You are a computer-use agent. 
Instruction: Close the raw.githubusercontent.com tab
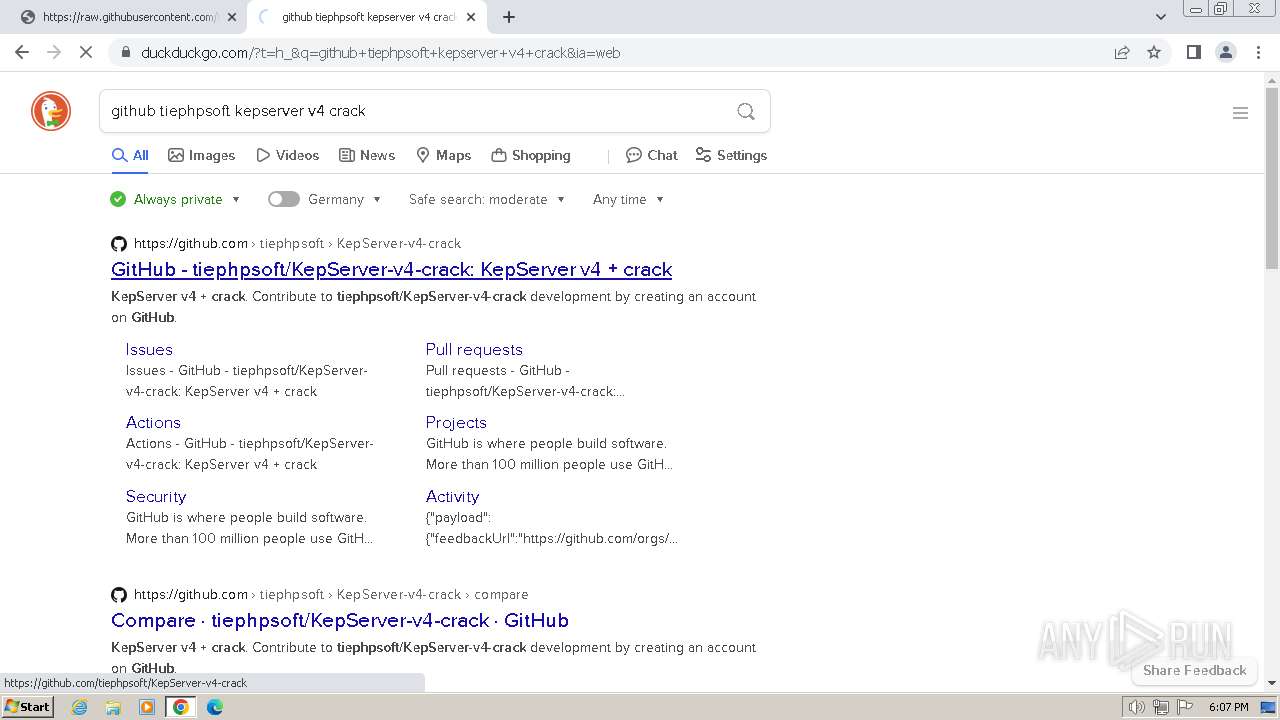coord(232,17)
